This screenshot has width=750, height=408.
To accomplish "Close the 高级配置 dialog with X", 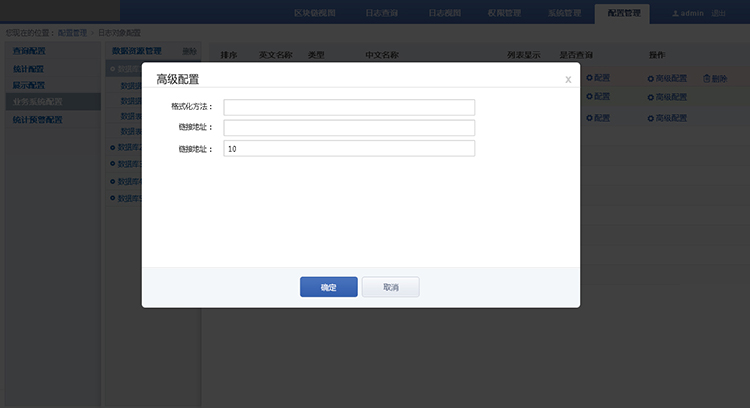I will pyautogui.click(x=568, y=79).
